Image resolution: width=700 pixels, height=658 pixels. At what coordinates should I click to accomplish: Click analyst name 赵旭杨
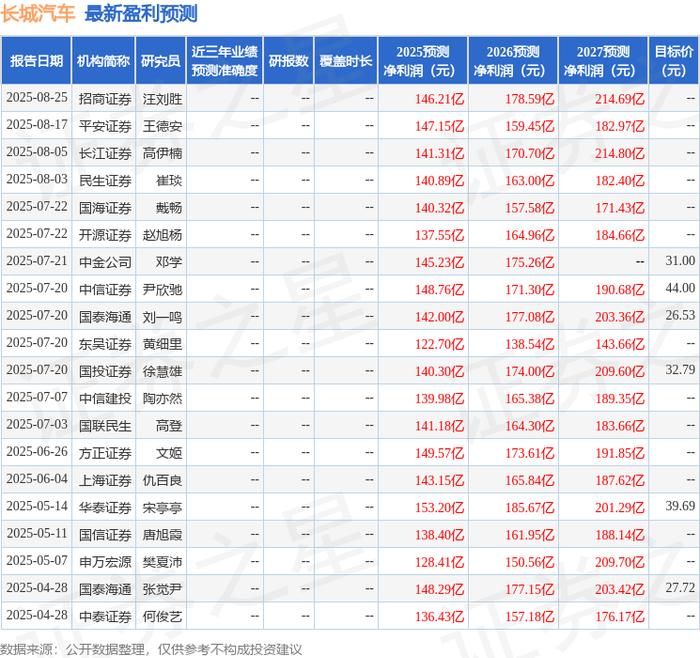[x=162, y=235]
